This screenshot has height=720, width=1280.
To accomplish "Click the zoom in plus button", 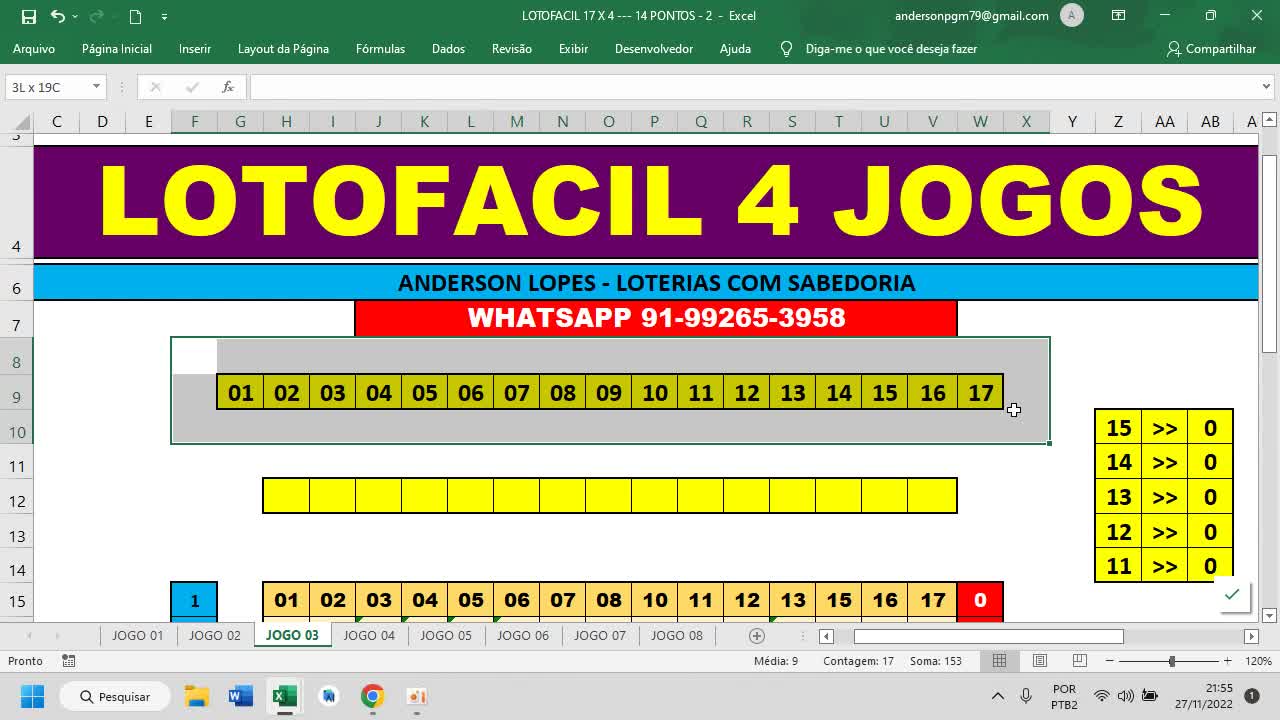I will (1227, 661).
